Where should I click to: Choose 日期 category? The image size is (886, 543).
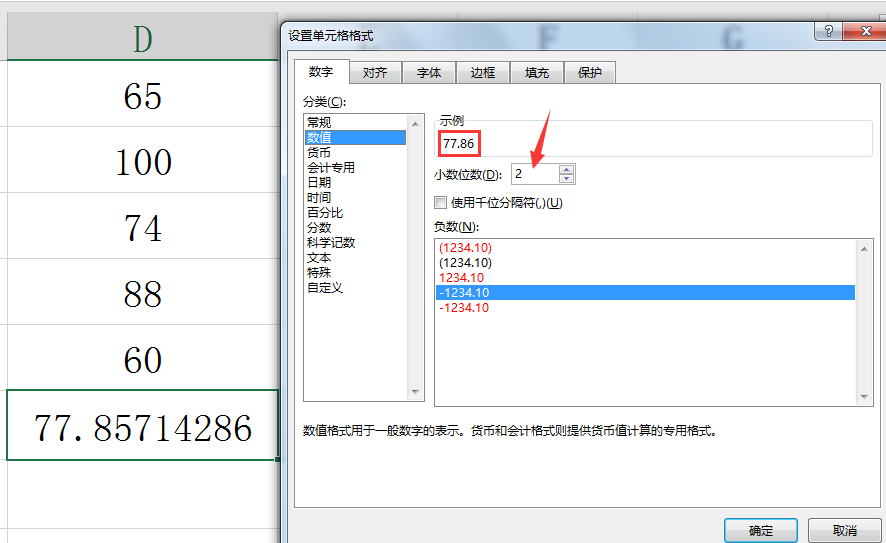[355, 183]
